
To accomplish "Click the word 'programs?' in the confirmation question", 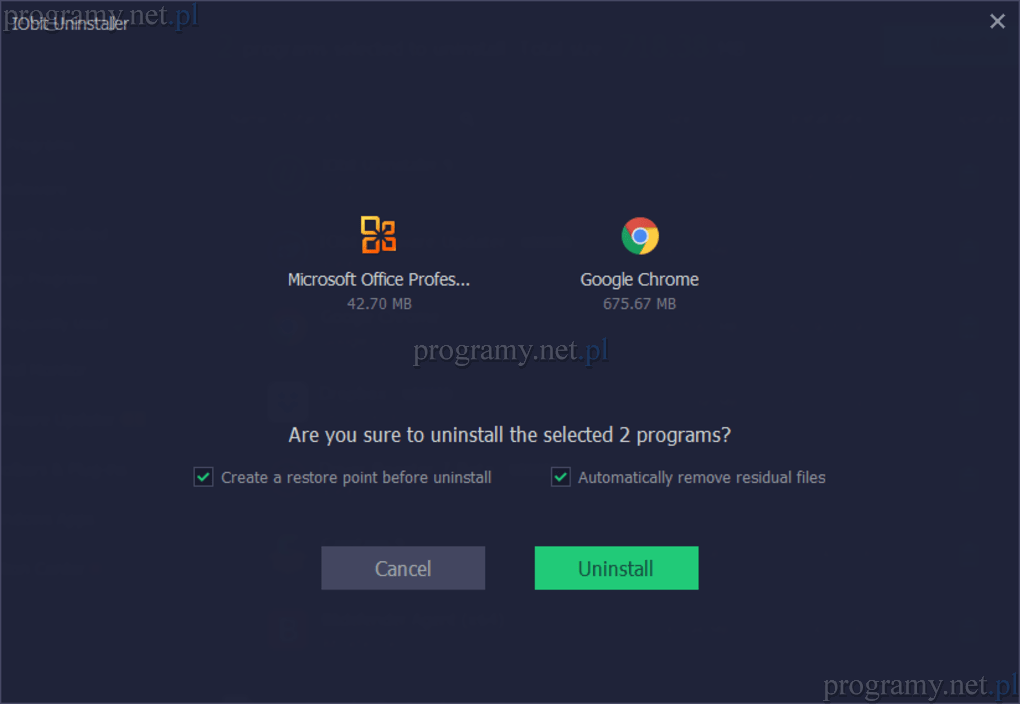I will click(684, 435).
